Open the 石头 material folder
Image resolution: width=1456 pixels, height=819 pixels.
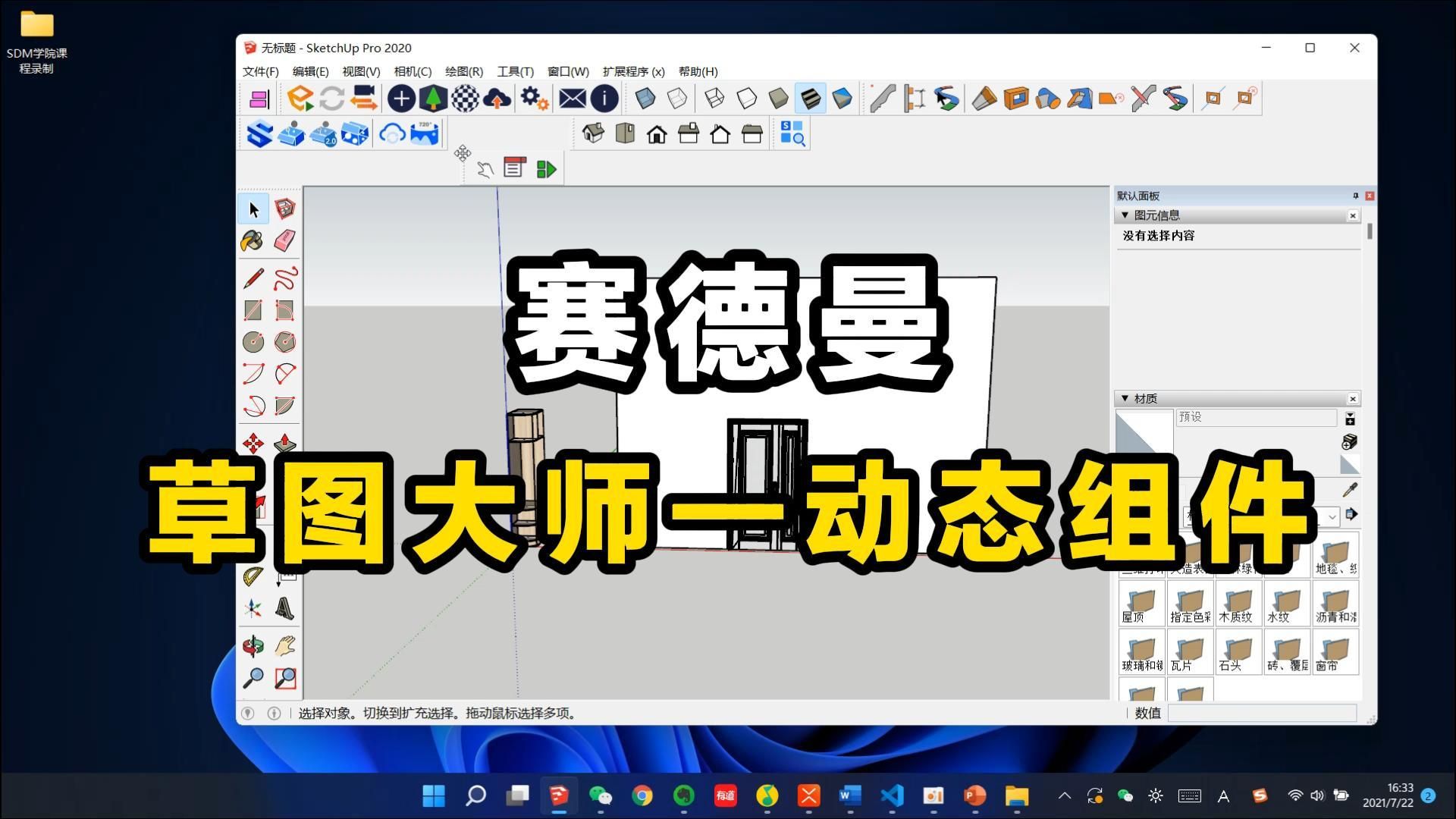[1238, 653]
